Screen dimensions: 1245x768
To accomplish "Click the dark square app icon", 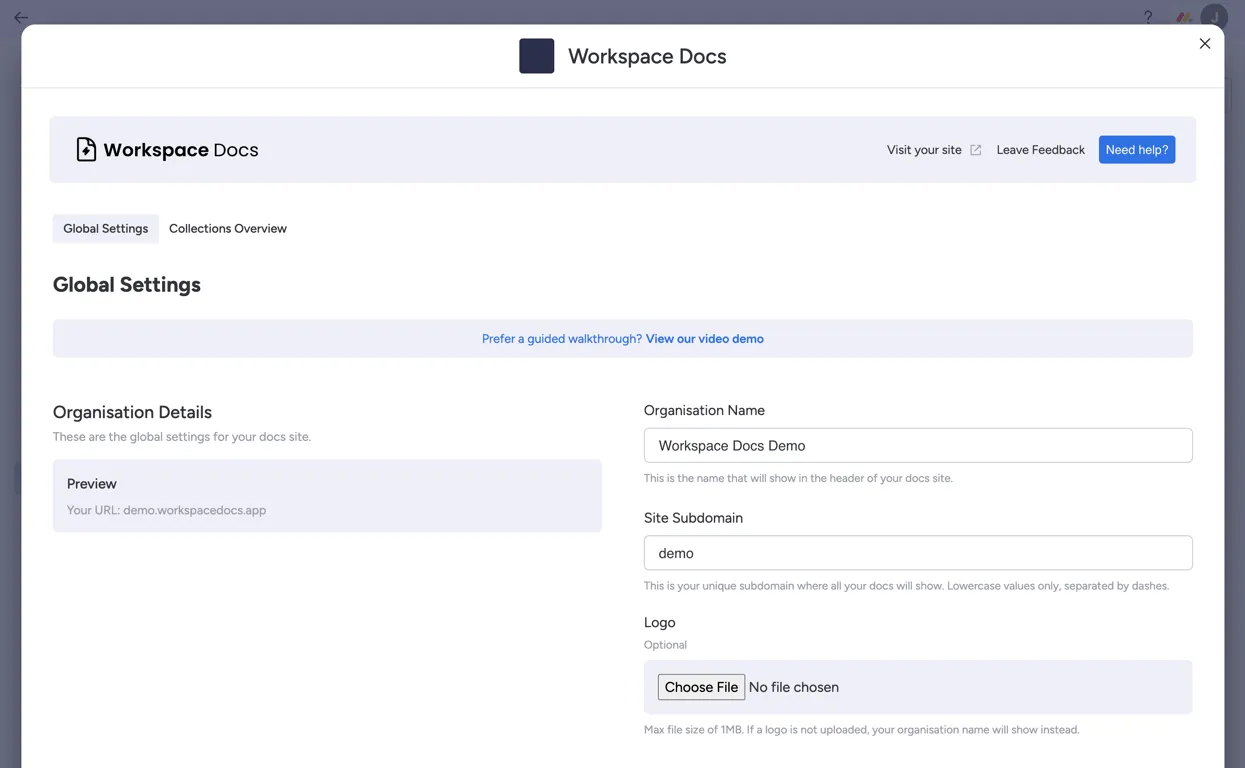I will point(536,56).
